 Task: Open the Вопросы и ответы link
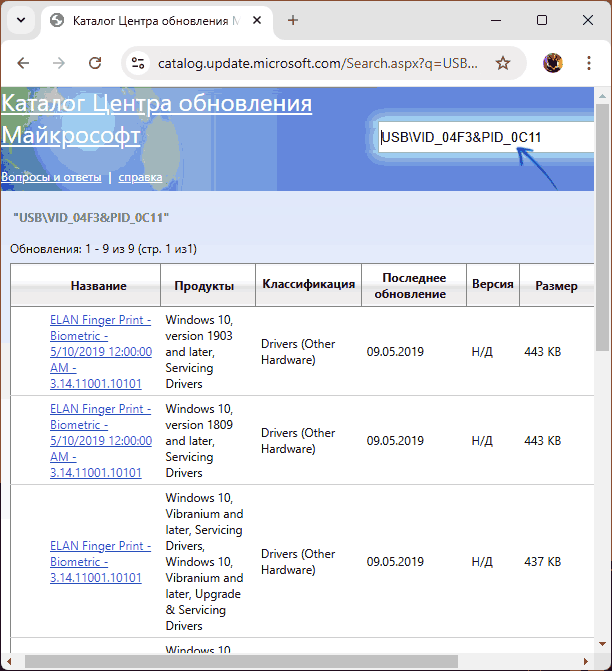click(51, 177)
